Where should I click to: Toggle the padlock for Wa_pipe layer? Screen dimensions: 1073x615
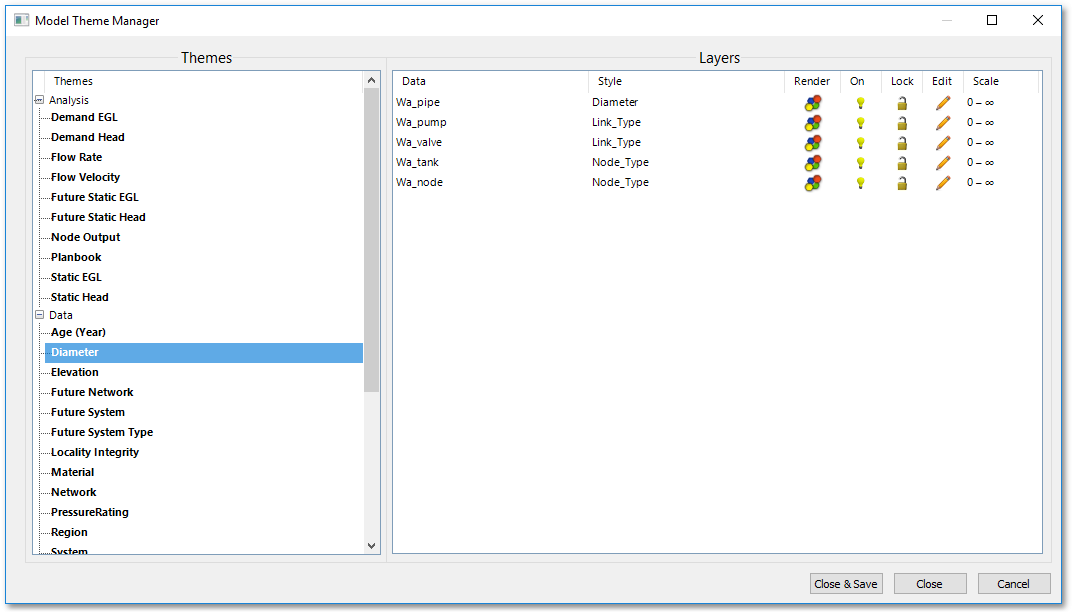[902, 103]
